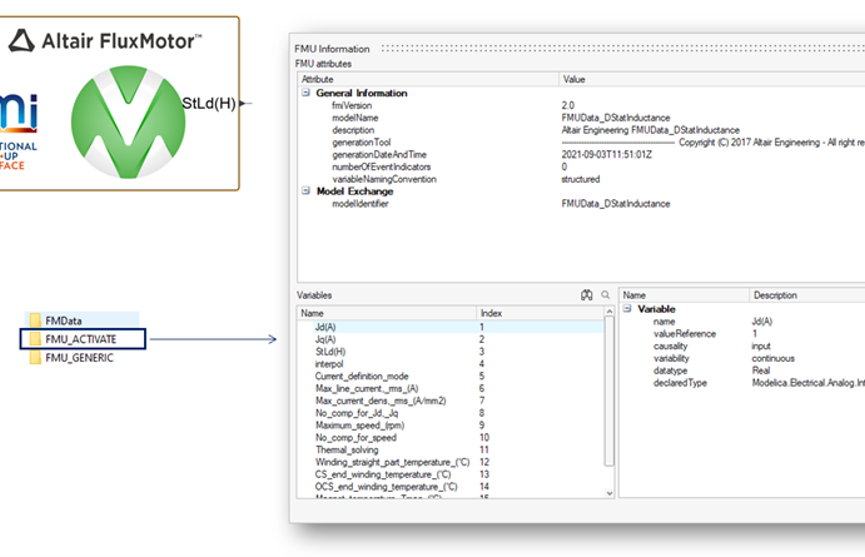Select the CS_end_winding_temperature variable

pos(451,474)
